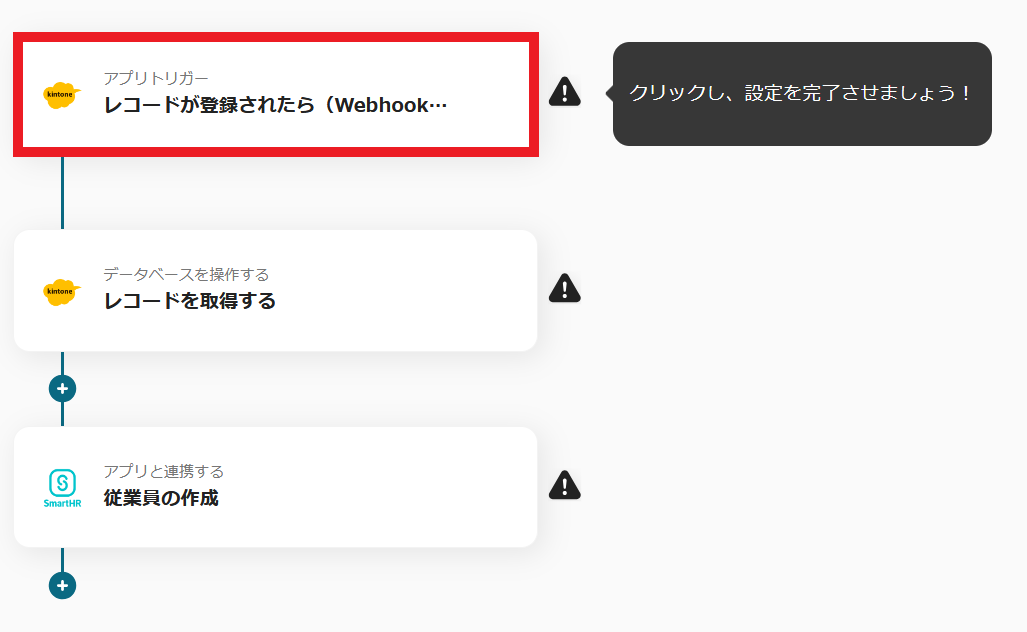Viewport: 1027px width, 632px height.
Task: Click the warning icon next to 従業員の作成
Action: tap(565, 485)
